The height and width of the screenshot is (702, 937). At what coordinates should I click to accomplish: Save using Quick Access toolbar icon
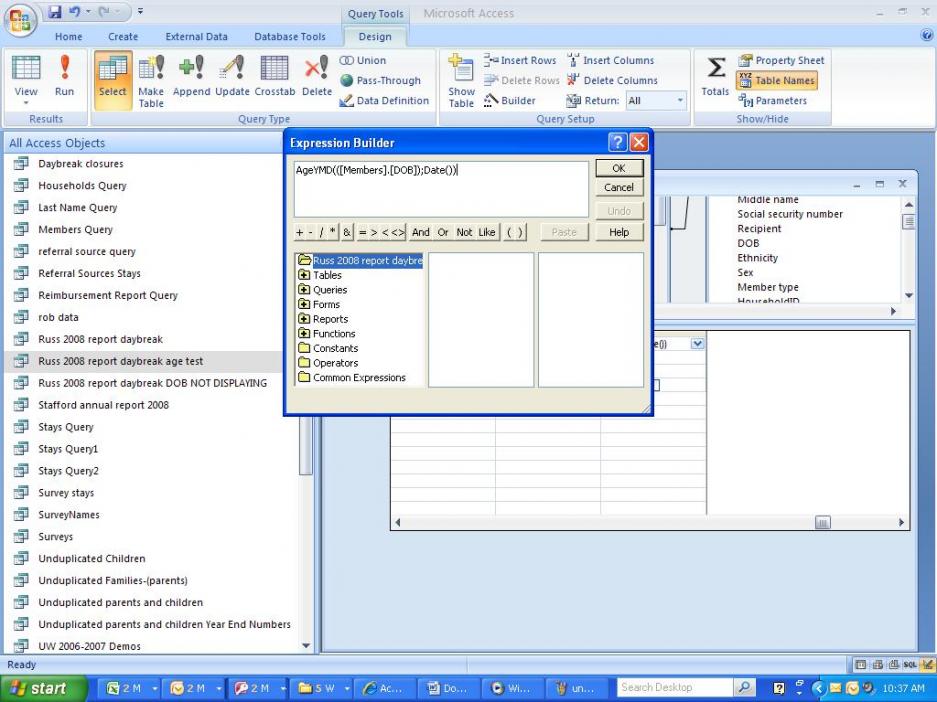coord(55,11)
